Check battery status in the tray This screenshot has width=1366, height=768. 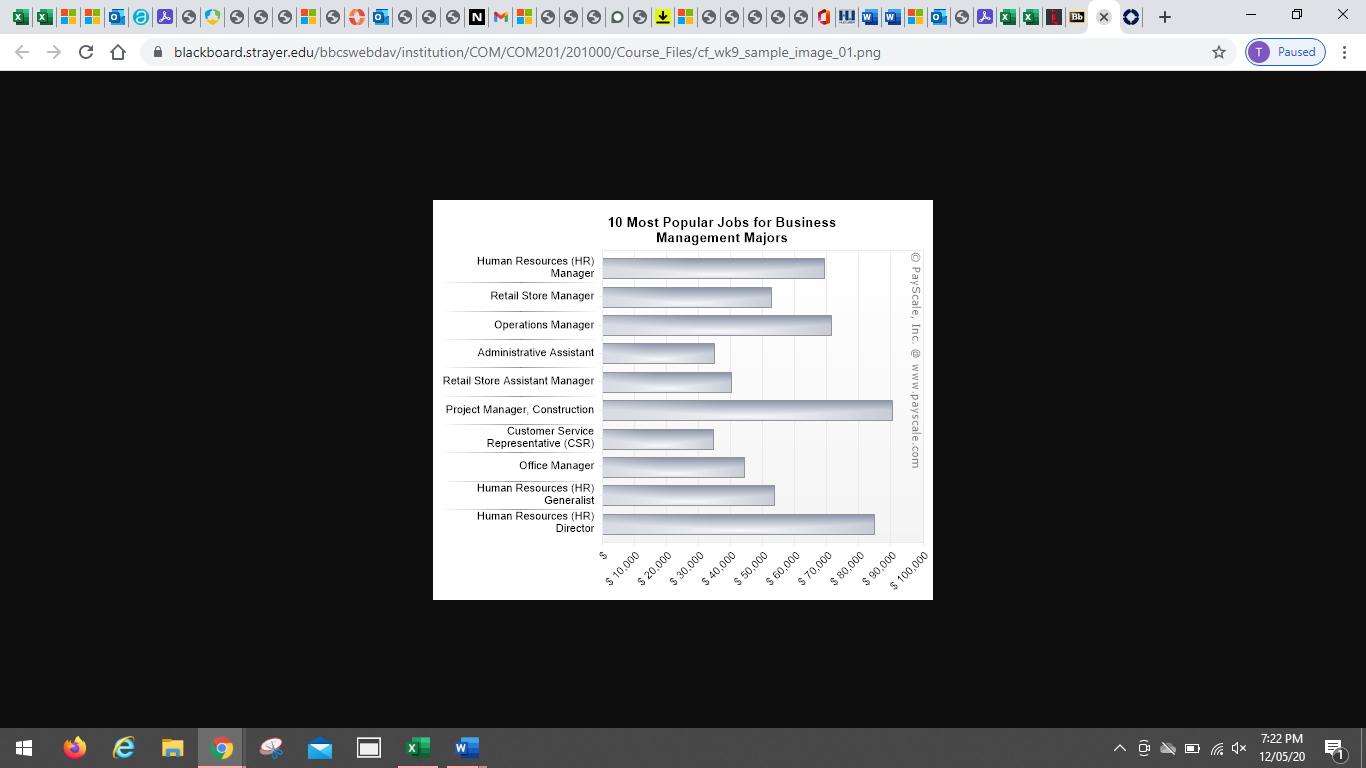(1192, 748)
